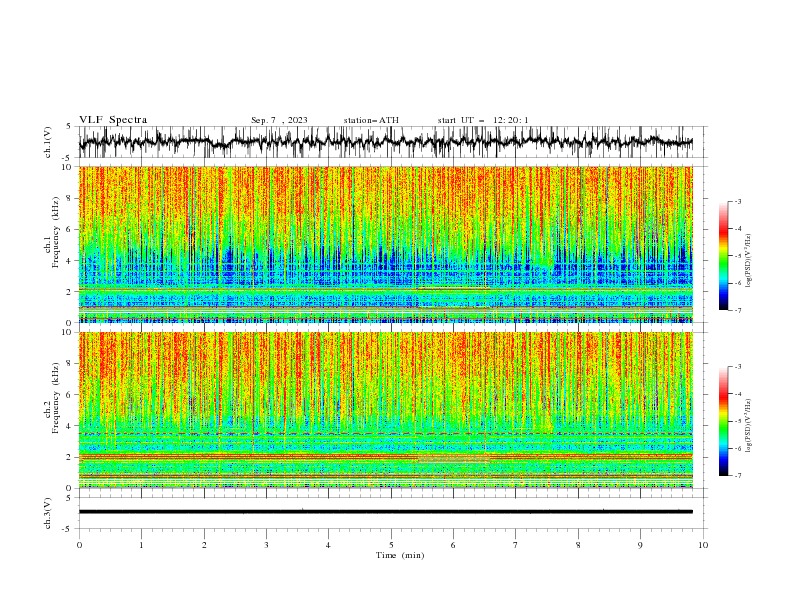Click the ch.3 flat waveform trace
This screenshot has height=612, width=792.
[x=386, y=512]
